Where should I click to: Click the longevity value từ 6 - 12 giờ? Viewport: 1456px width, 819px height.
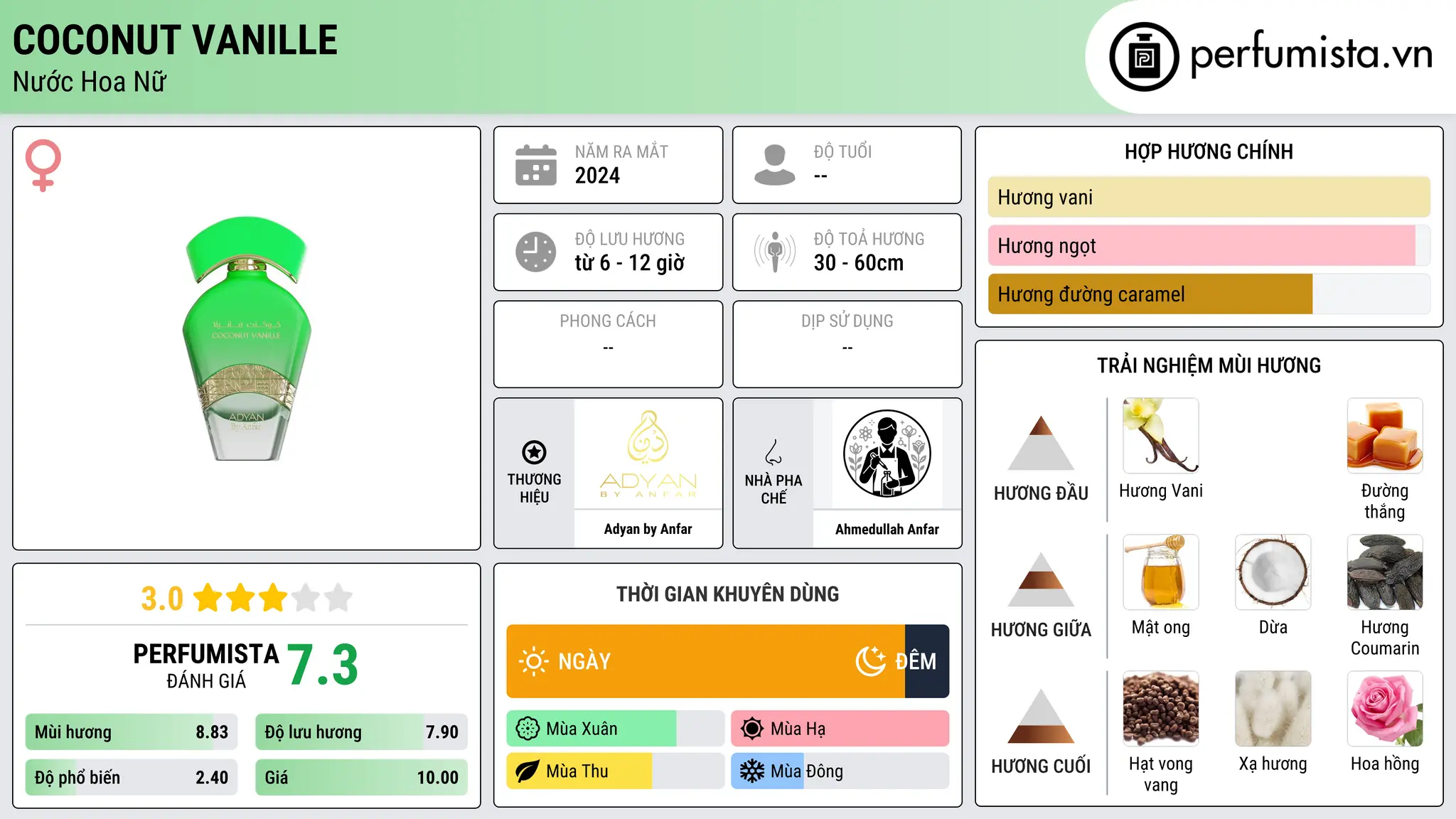[630, 263]
